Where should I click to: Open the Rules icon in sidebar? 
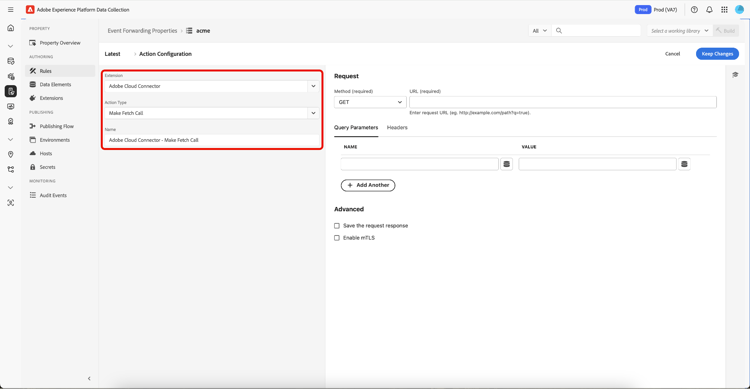pyautogui.click(x=33, y=71)
